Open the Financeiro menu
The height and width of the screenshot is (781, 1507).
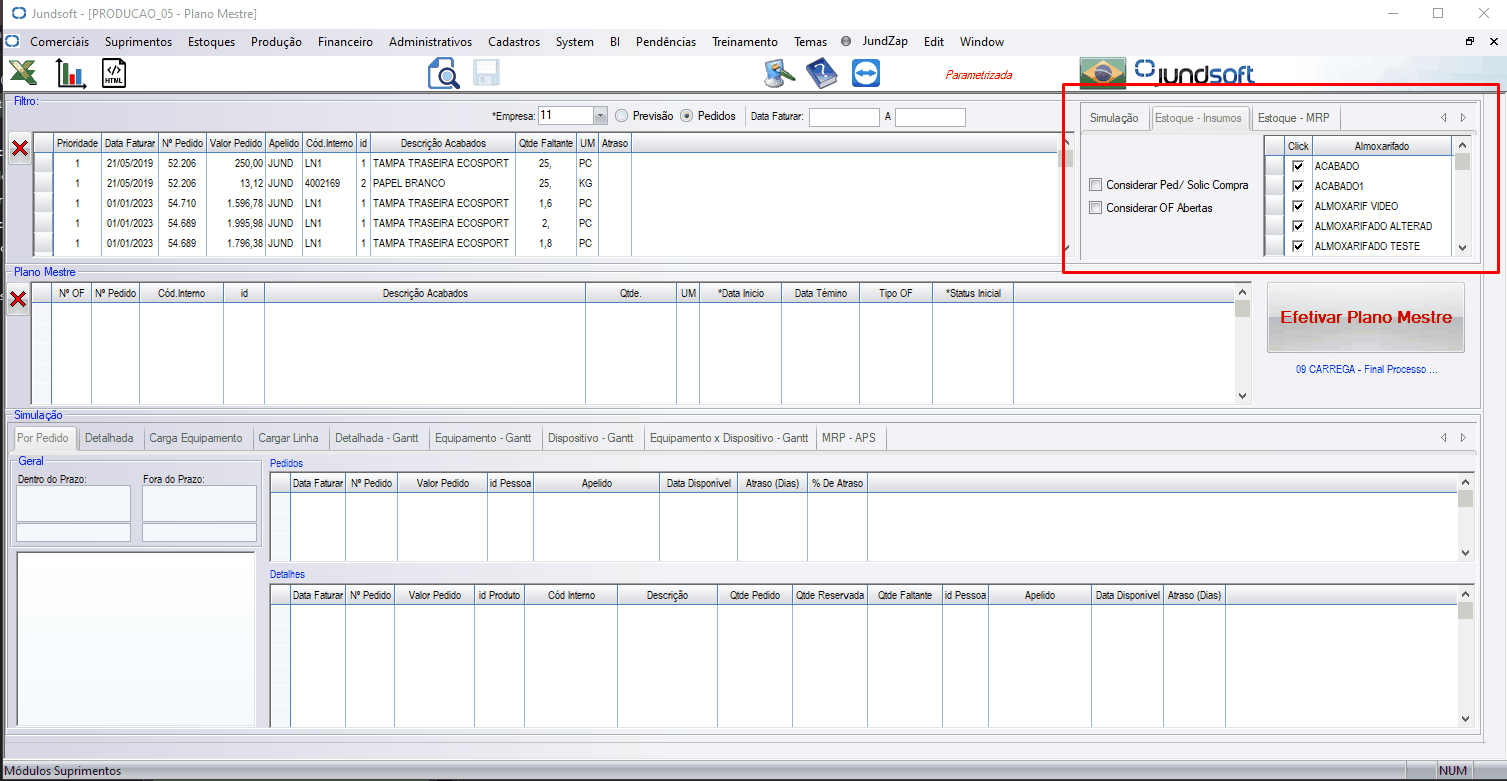[345, 42]
